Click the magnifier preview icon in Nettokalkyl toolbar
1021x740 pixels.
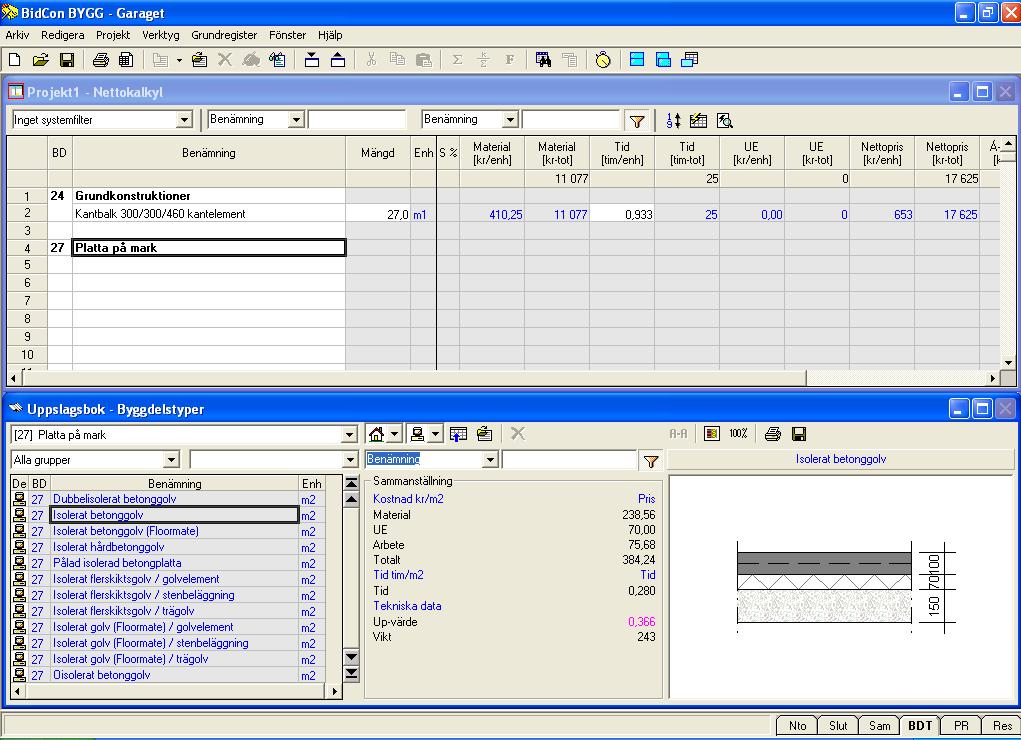point(724,121)
